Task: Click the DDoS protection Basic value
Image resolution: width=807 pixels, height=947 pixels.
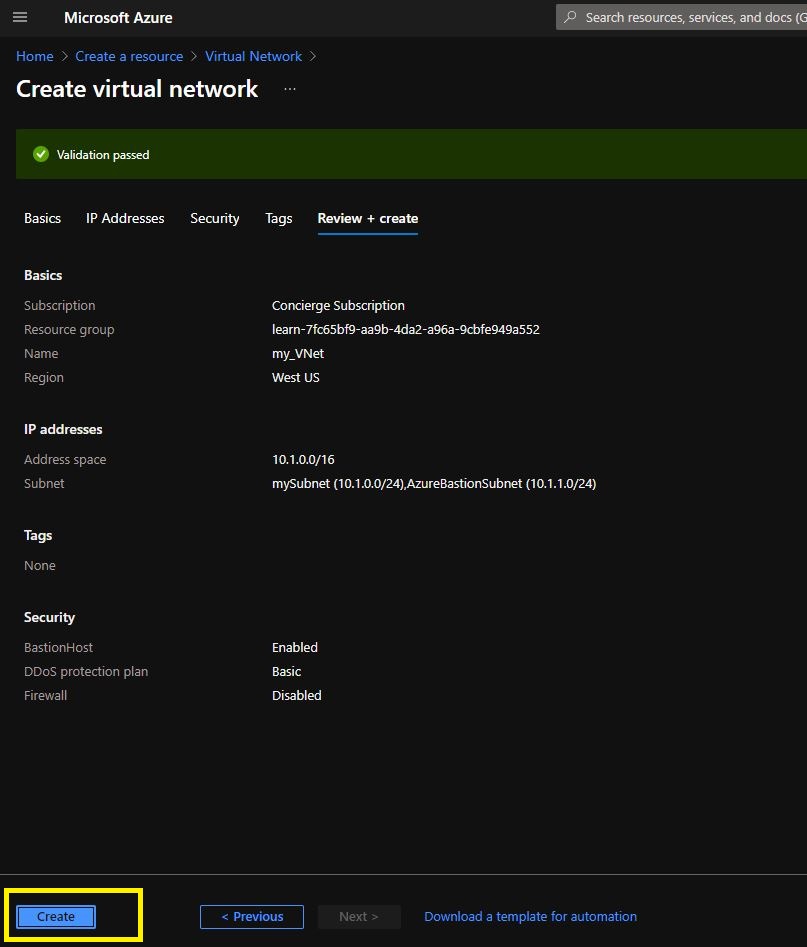Action: point(286,672)
